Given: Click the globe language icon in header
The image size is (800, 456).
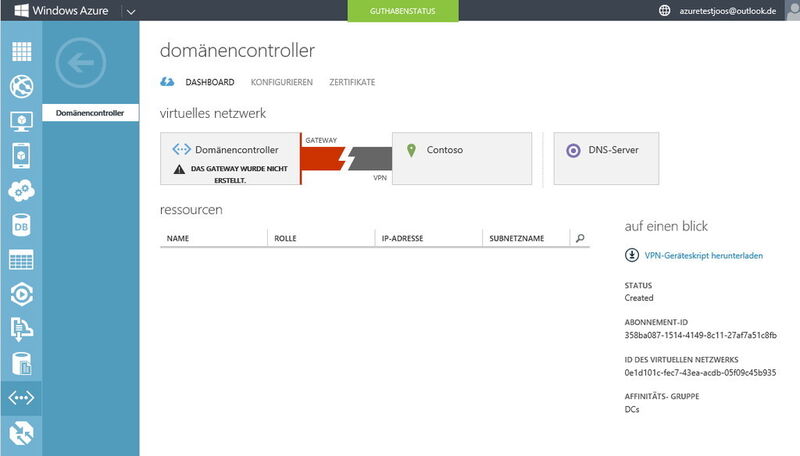Looking at the screenshot, I should point(664,10).
